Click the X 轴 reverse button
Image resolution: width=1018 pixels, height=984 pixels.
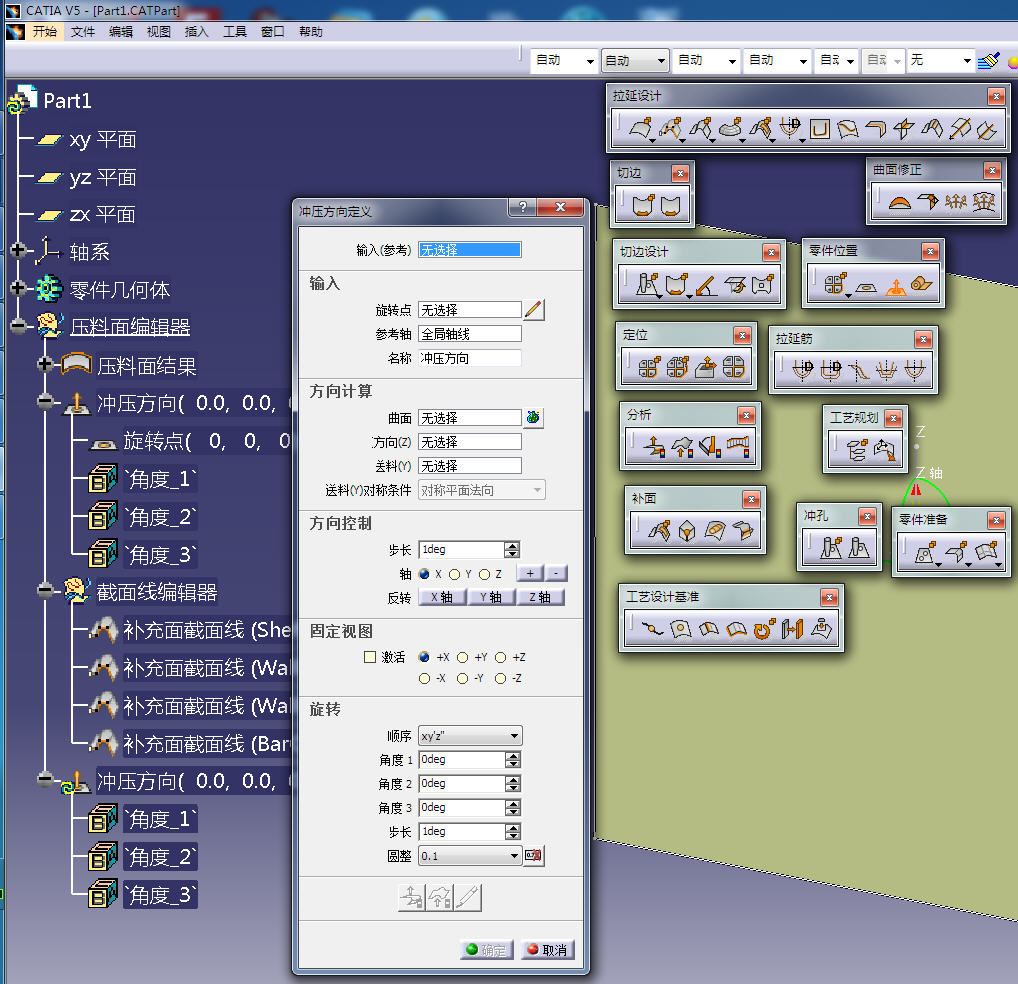click(441, 597)
